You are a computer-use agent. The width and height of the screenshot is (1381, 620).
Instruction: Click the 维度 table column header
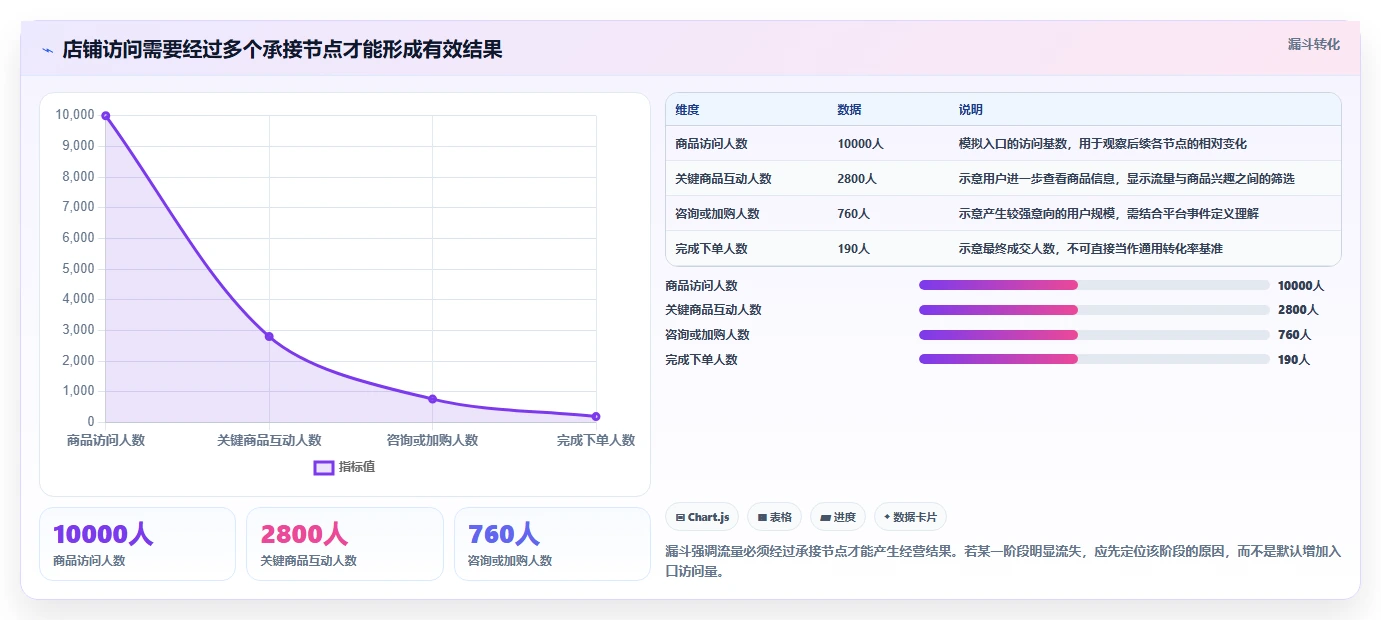(687, 110)
